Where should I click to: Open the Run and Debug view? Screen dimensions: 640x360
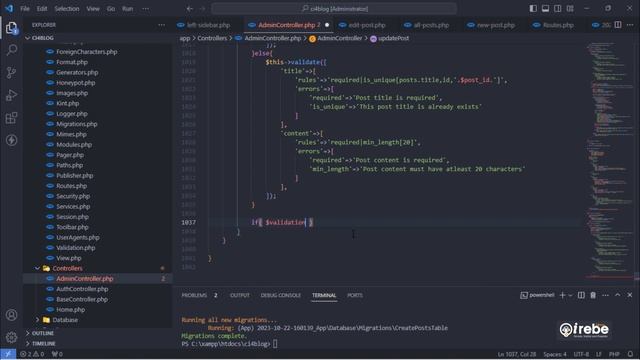(11, 95)
